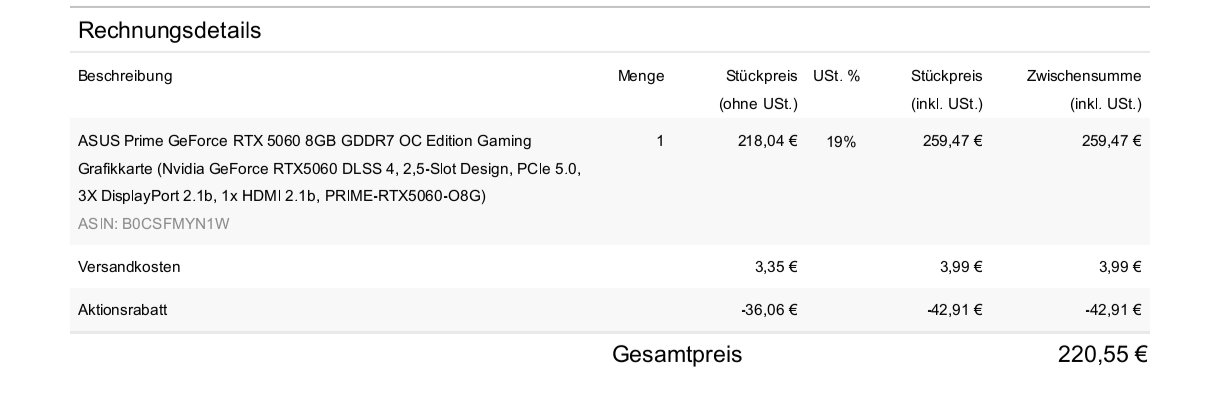Click the 220,55 € total amount
This screenshot has width=1220, height=404.
pyautogui.click(x=1101, y=355)
